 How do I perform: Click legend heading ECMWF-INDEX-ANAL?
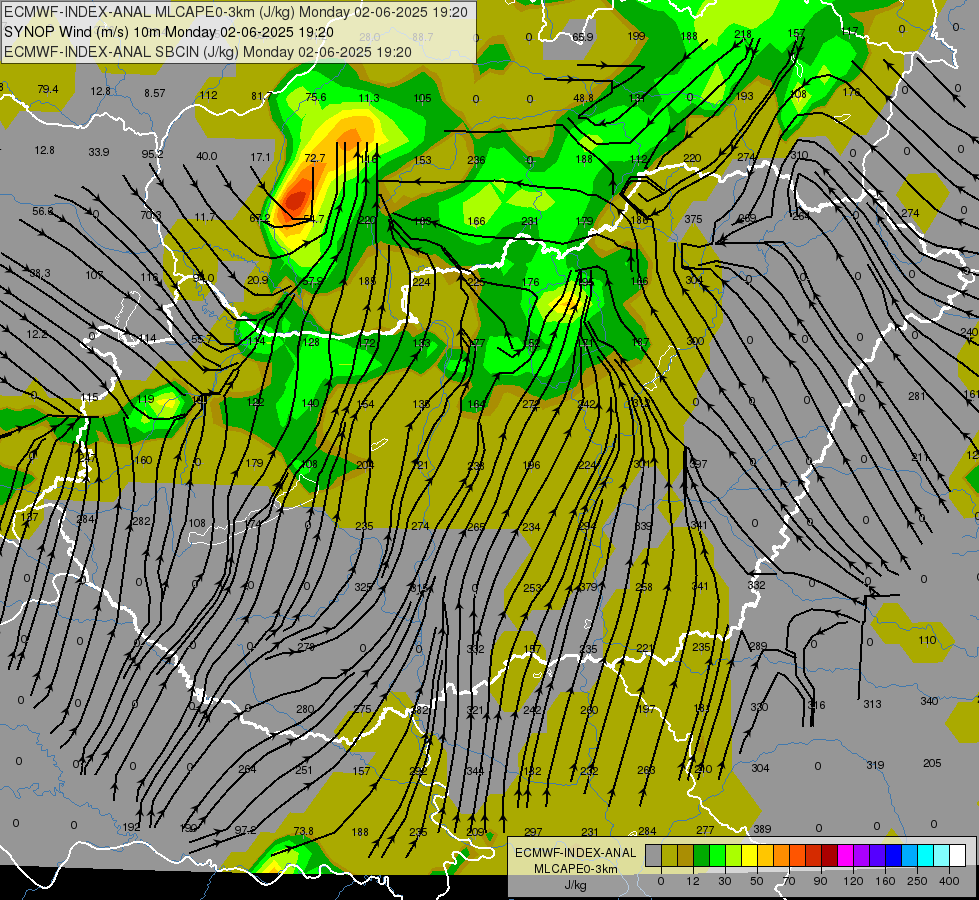coord(575,853)
